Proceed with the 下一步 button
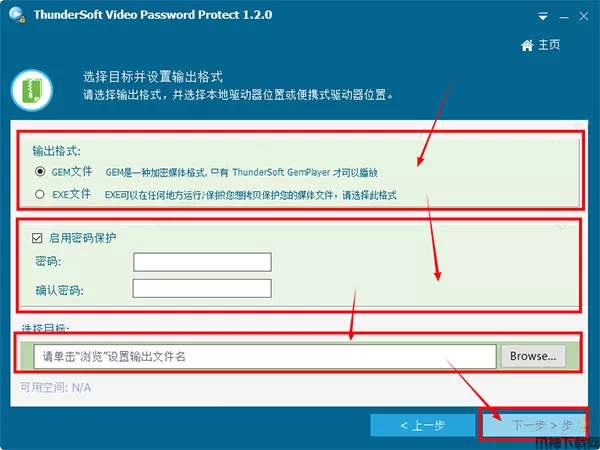 pos(534,425)
